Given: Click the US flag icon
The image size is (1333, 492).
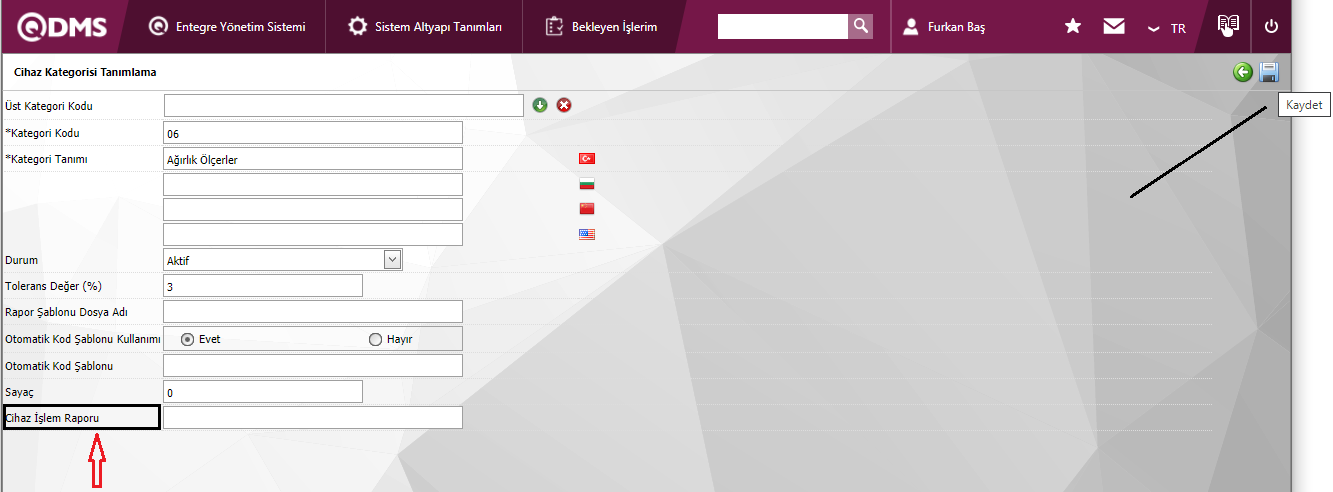Looking at the screenshot, I should coord(587,234).
